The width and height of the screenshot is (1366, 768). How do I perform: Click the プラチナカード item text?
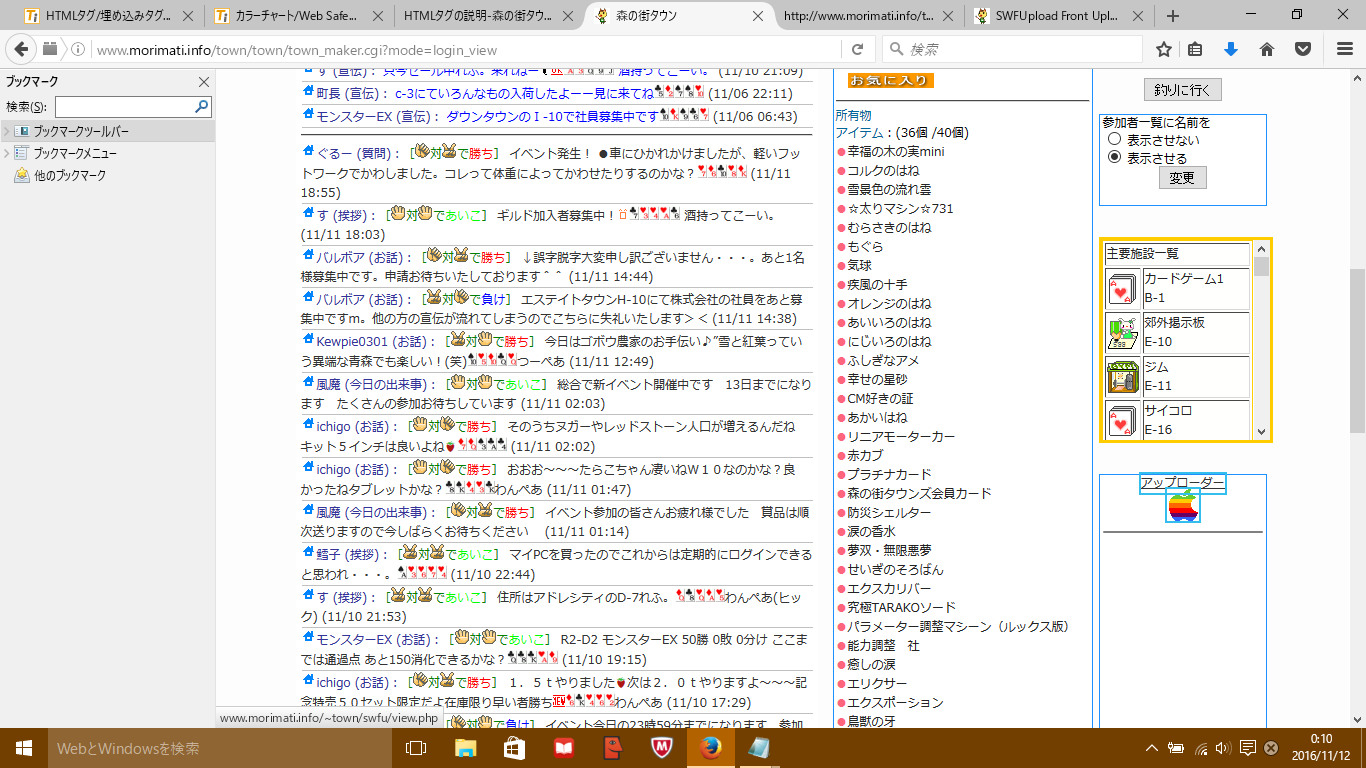pyautogui.click(x=889, y=474)
